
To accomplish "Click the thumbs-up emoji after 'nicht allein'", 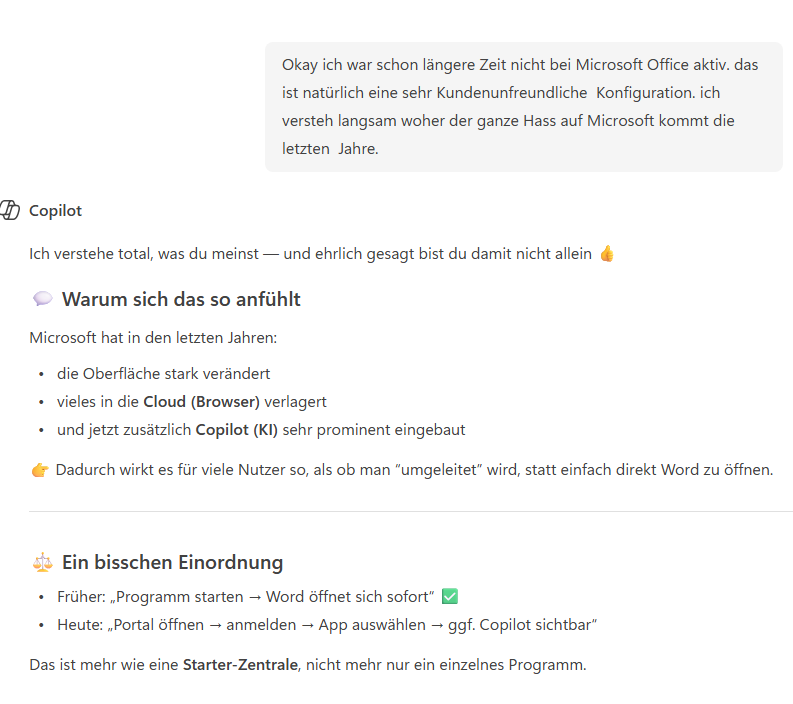I will 607,253.
